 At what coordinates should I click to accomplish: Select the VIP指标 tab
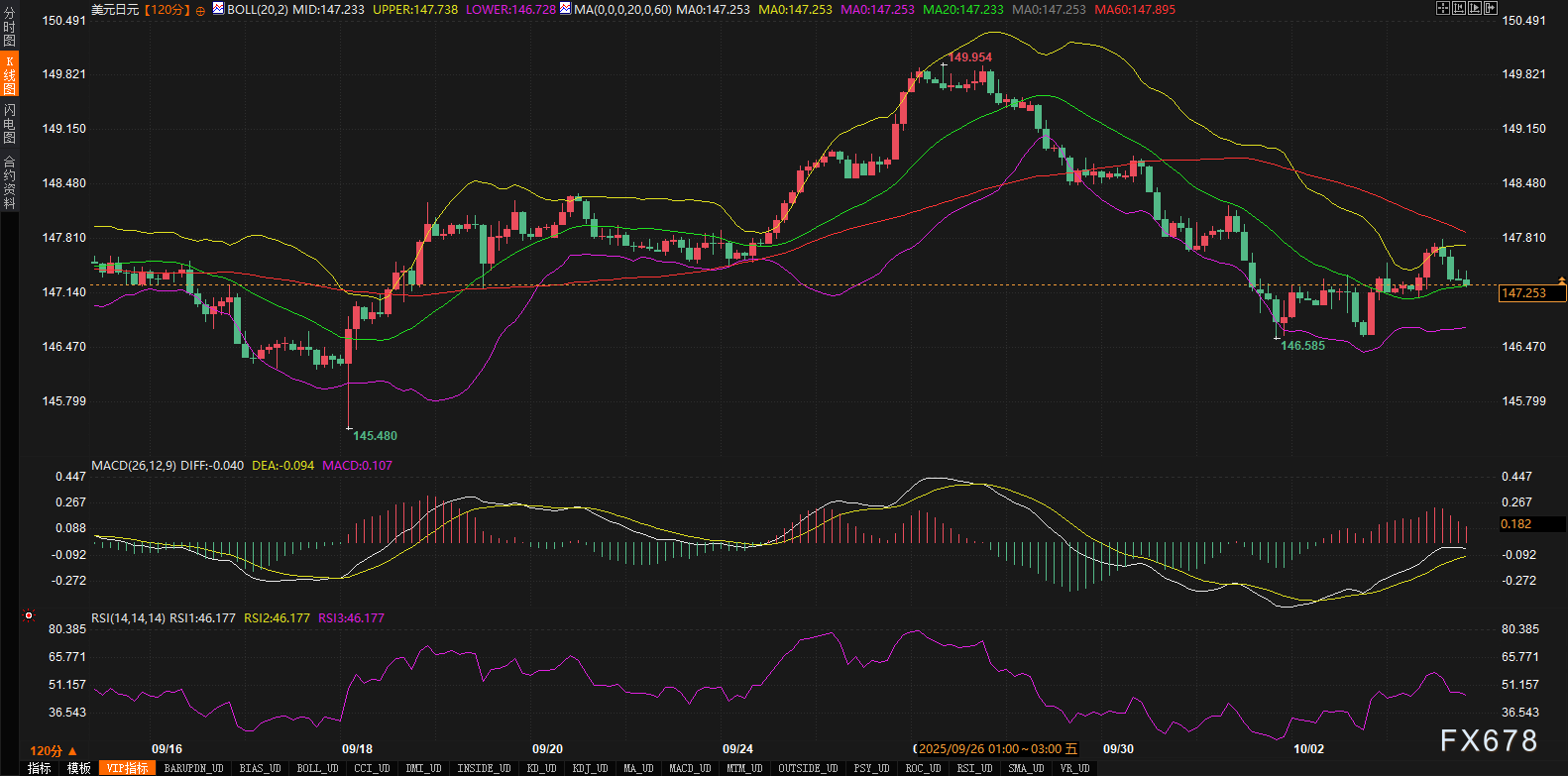[x=127, y=768]
